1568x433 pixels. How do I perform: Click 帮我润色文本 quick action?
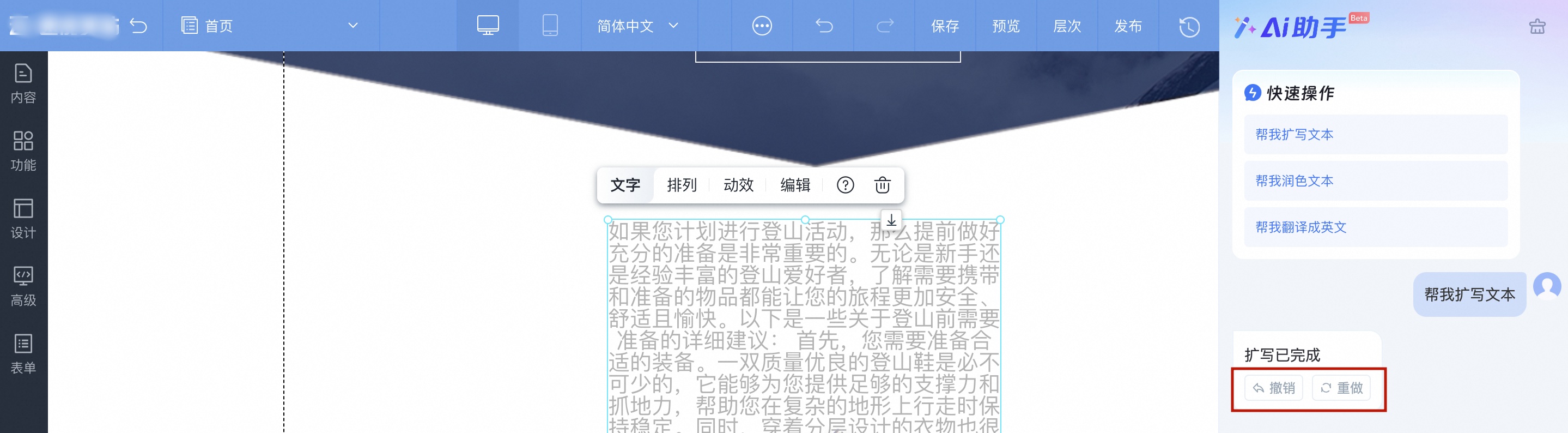tap(1375, 181)
